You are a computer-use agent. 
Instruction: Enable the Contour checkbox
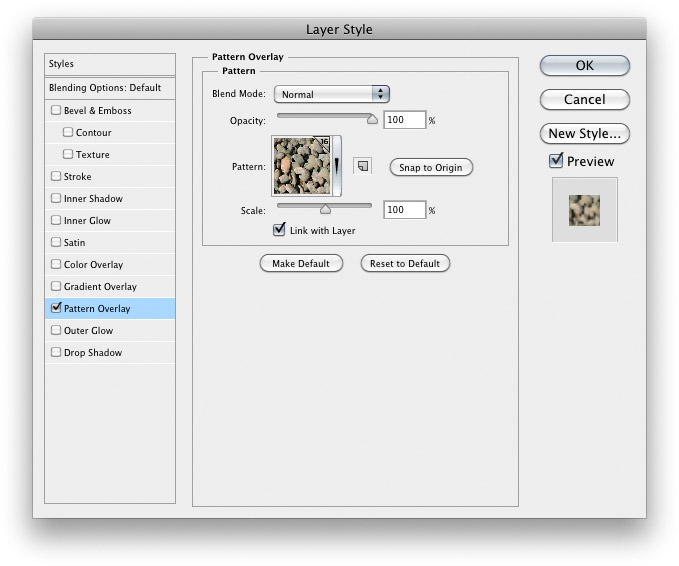(x=68, y=132)
